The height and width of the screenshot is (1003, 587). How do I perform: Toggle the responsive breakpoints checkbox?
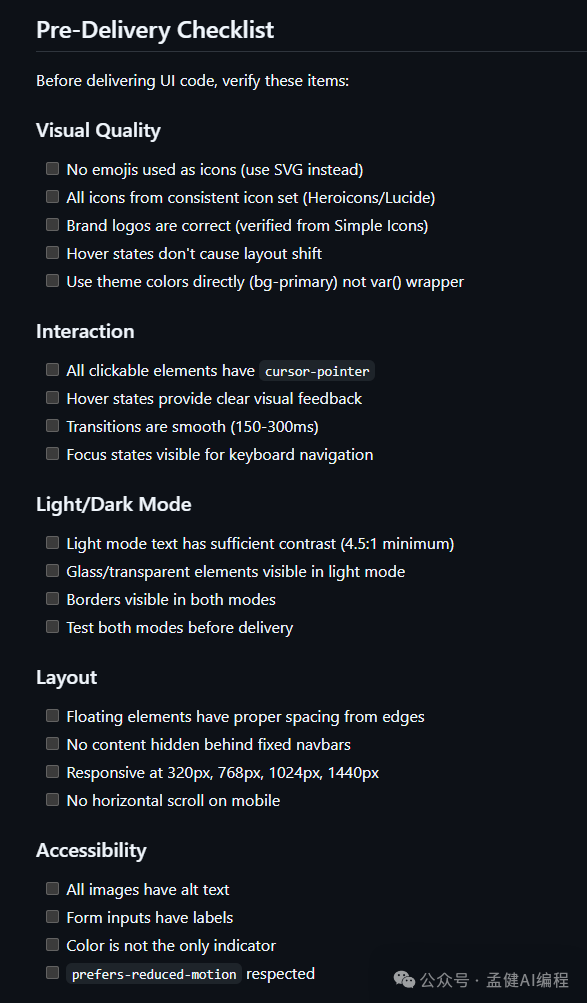click(x=52, y=772)
